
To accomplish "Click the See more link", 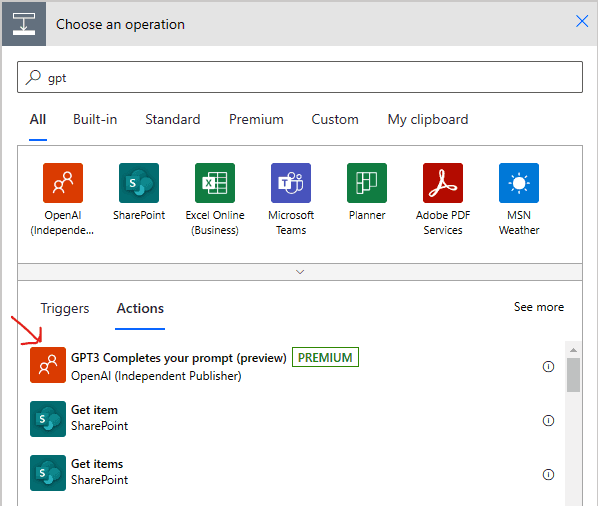I will [539, 307].
